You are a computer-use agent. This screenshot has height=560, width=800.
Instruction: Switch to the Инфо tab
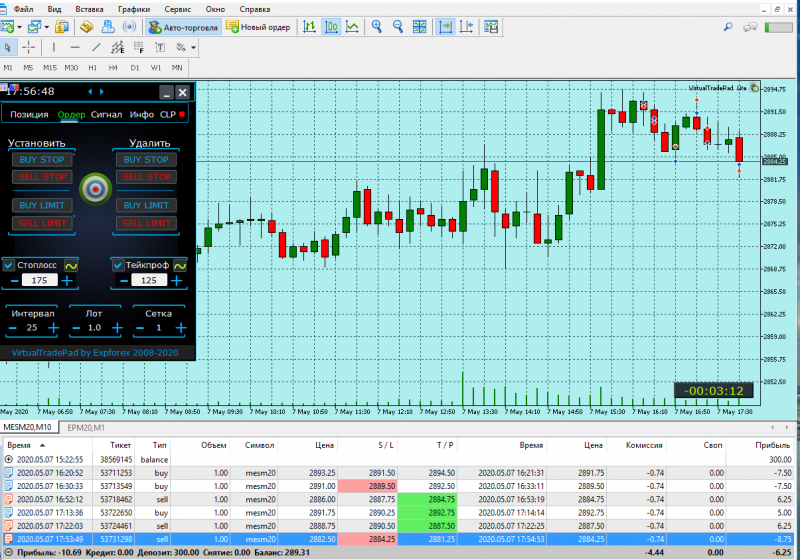141,115
